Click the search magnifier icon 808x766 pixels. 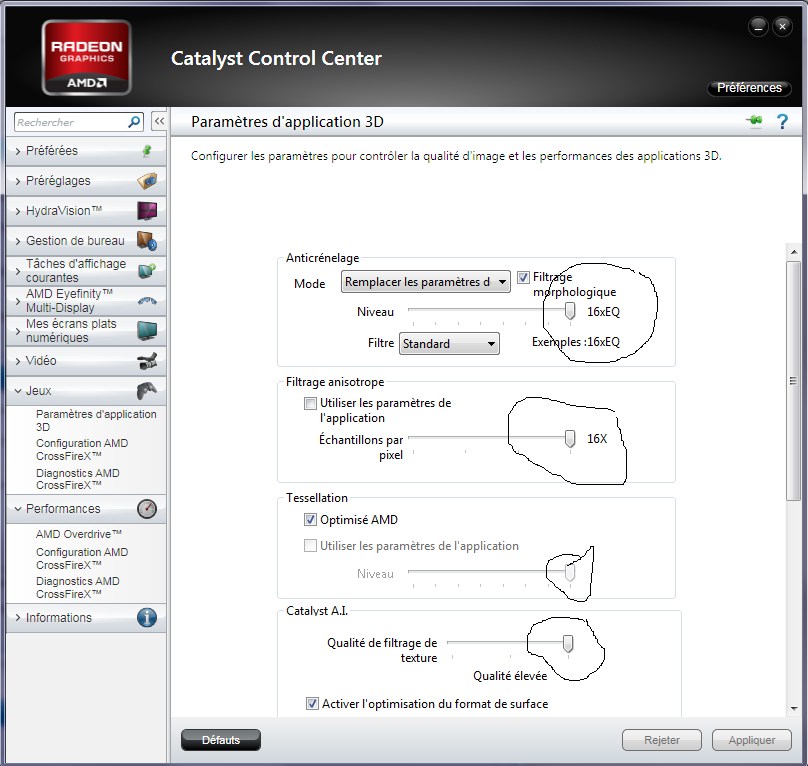click(134, 122)
